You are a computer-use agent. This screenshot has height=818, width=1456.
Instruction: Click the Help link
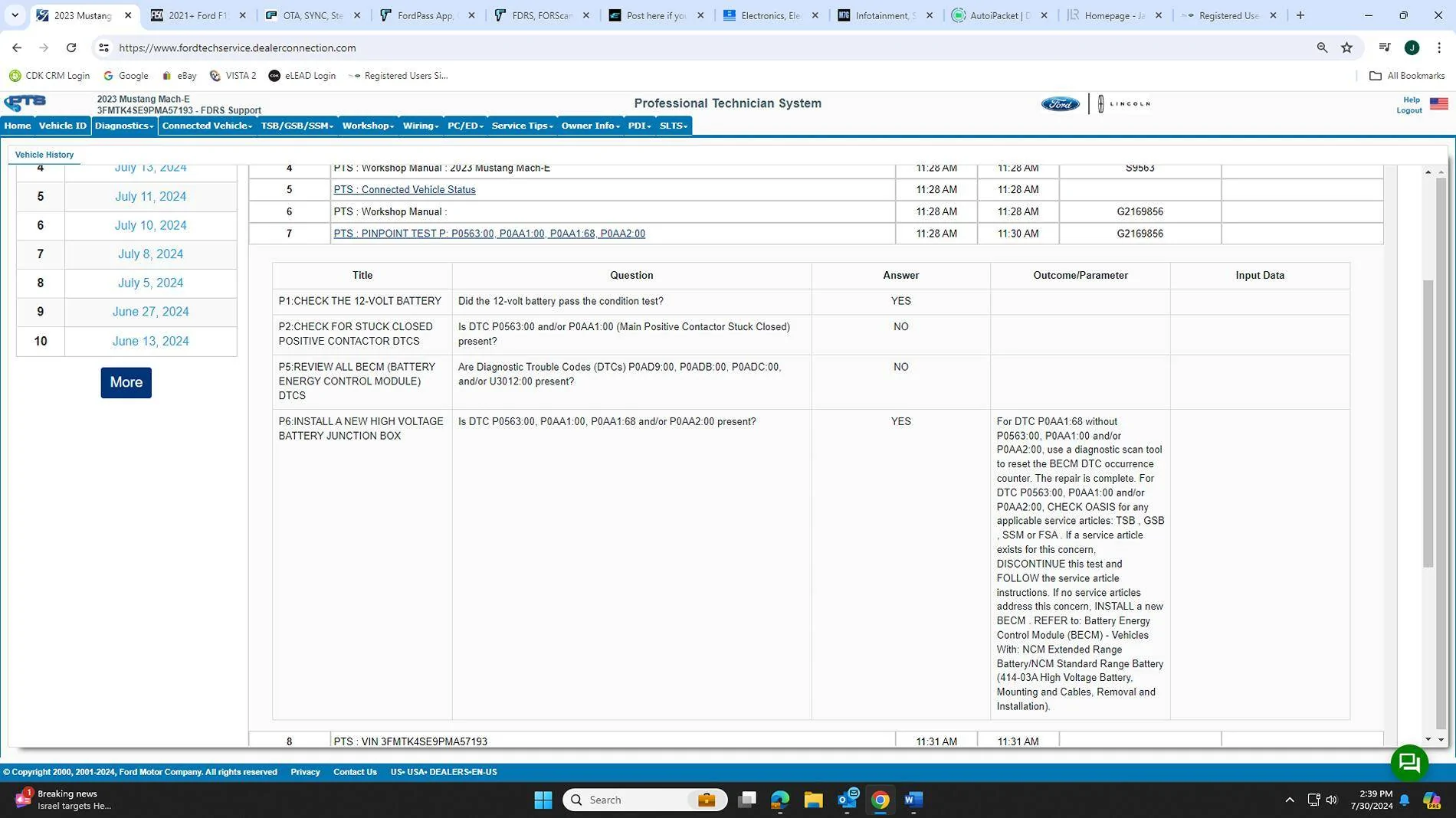(1412, 100)
